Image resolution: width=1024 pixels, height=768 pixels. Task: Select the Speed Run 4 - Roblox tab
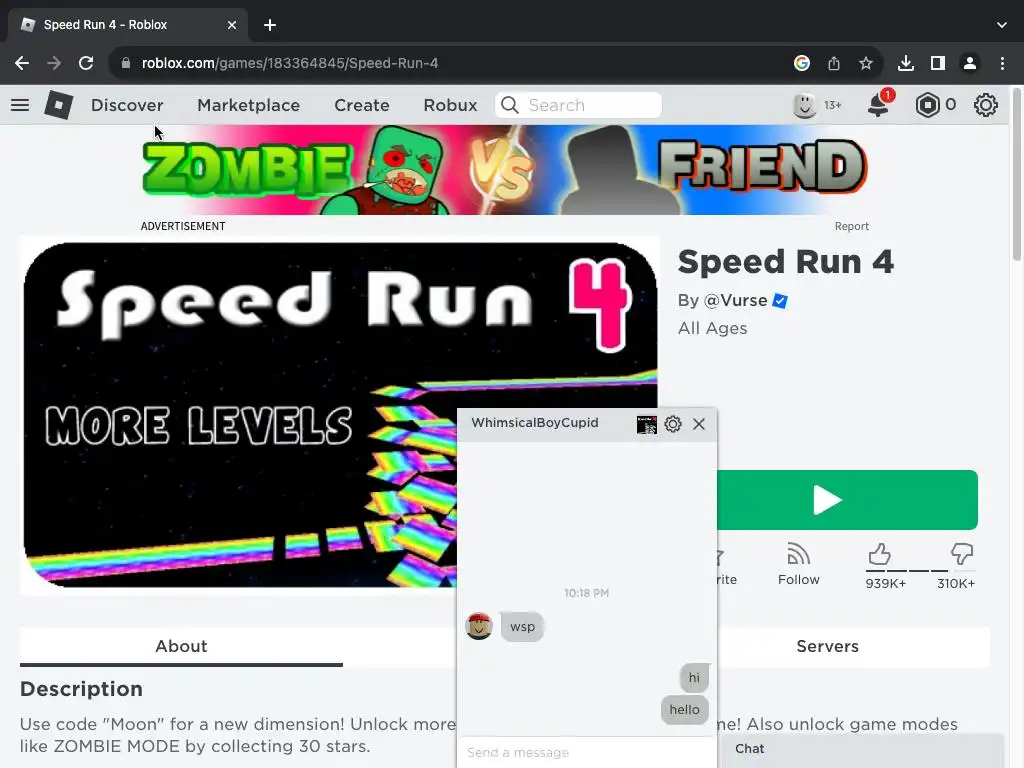coord(127,25)
